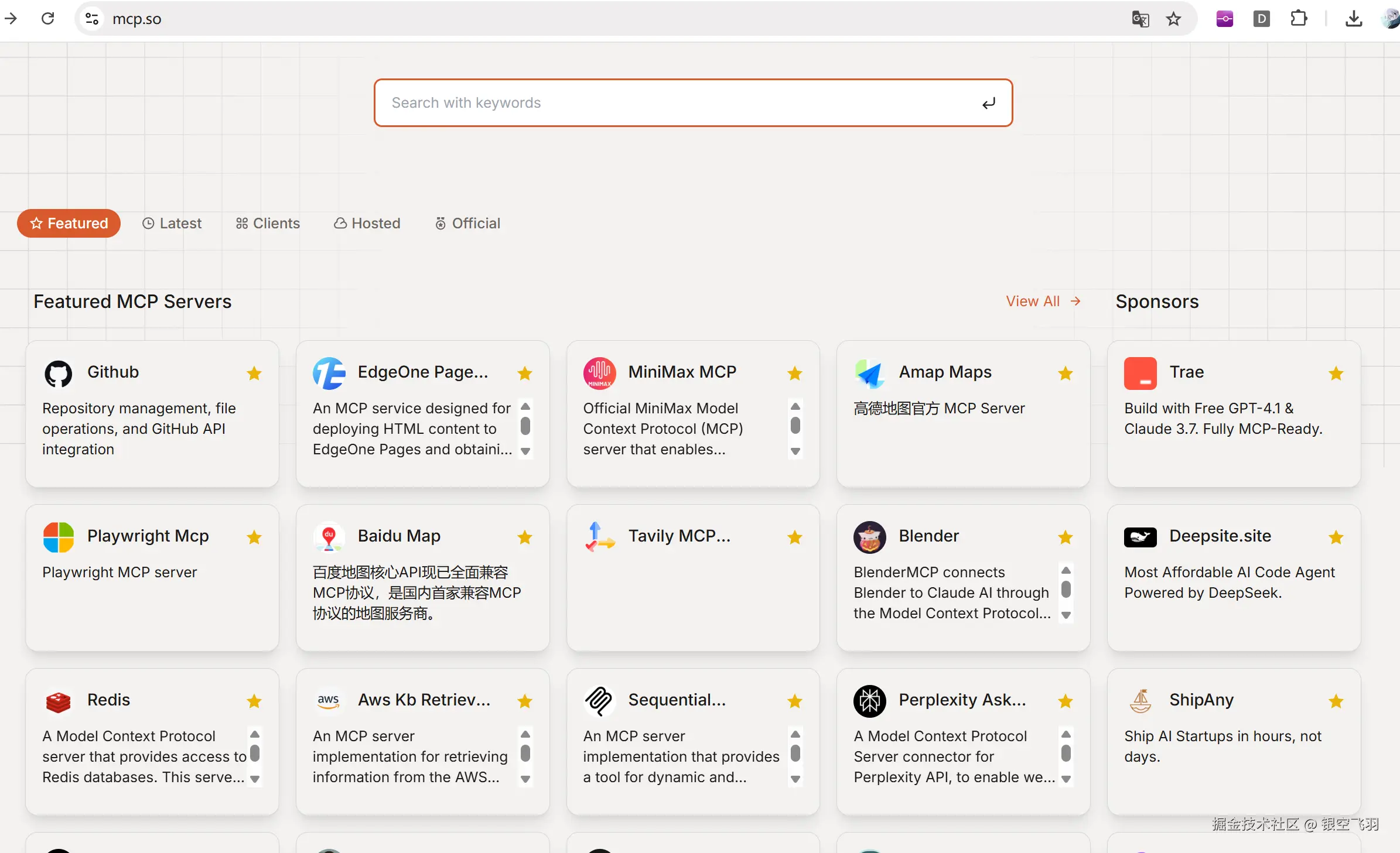Screen dimensions: 1400x853
Task: Click the Amap Maps description text
Action: [939, 409]
